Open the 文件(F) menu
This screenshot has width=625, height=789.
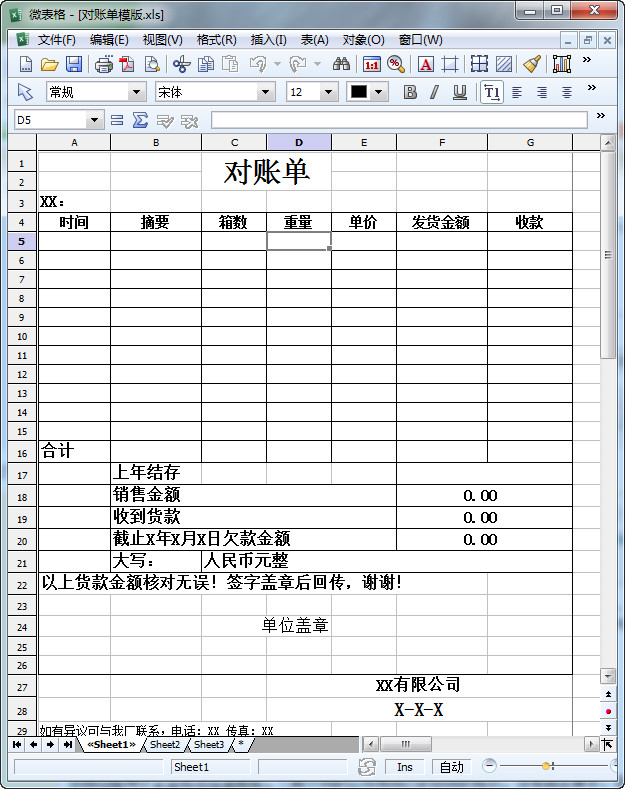click(x=56, y=40)
